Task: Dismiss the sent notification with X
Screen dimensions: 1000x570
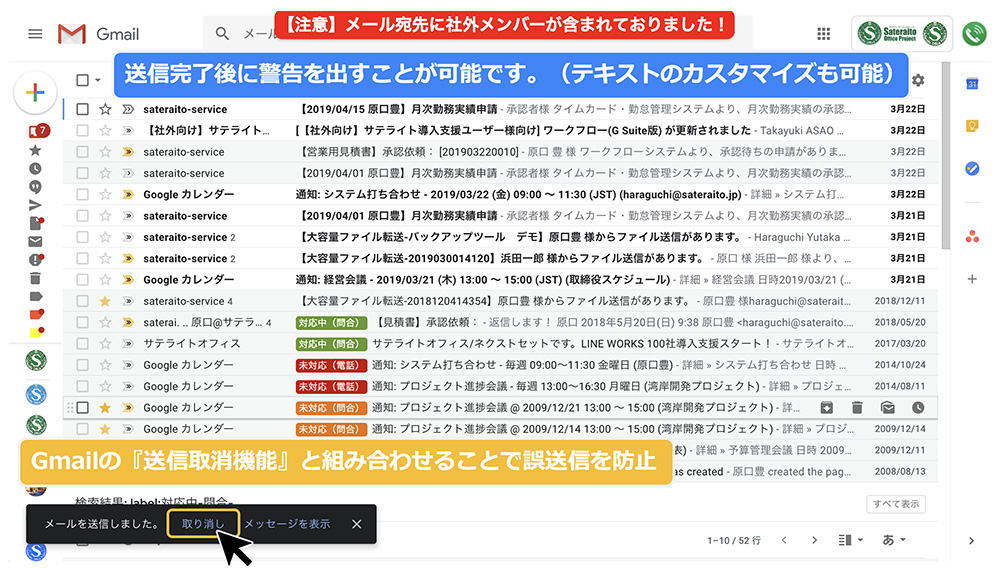Action: point(357,524)
